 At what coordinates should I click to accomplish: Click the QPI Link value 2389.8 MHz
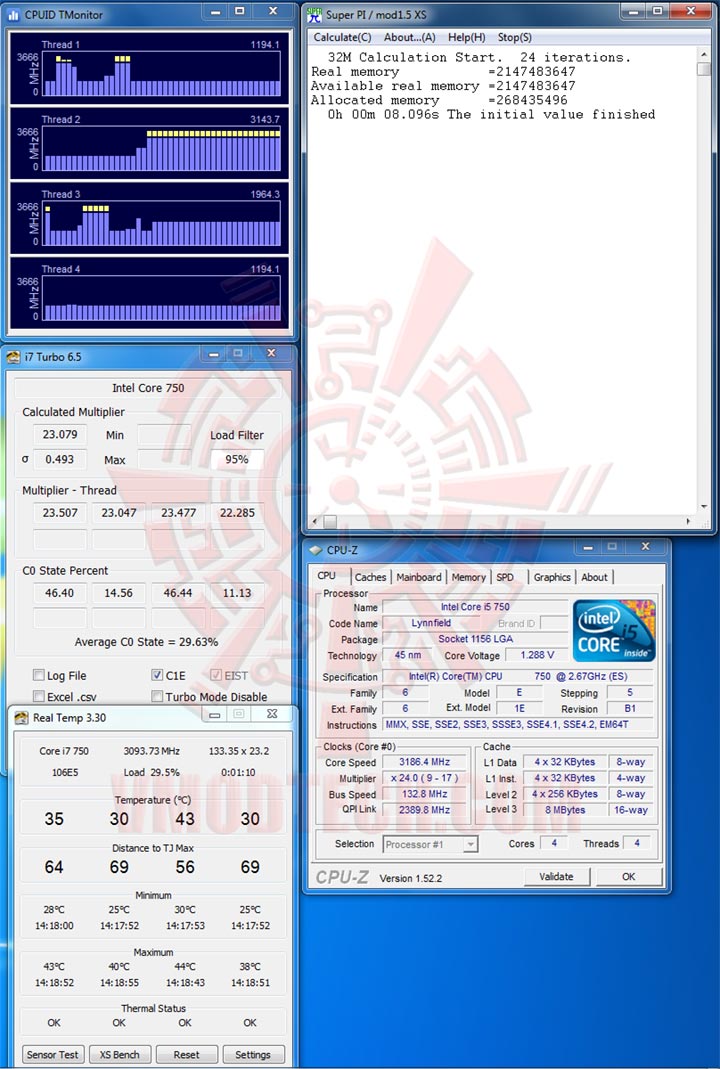(425, 810)
